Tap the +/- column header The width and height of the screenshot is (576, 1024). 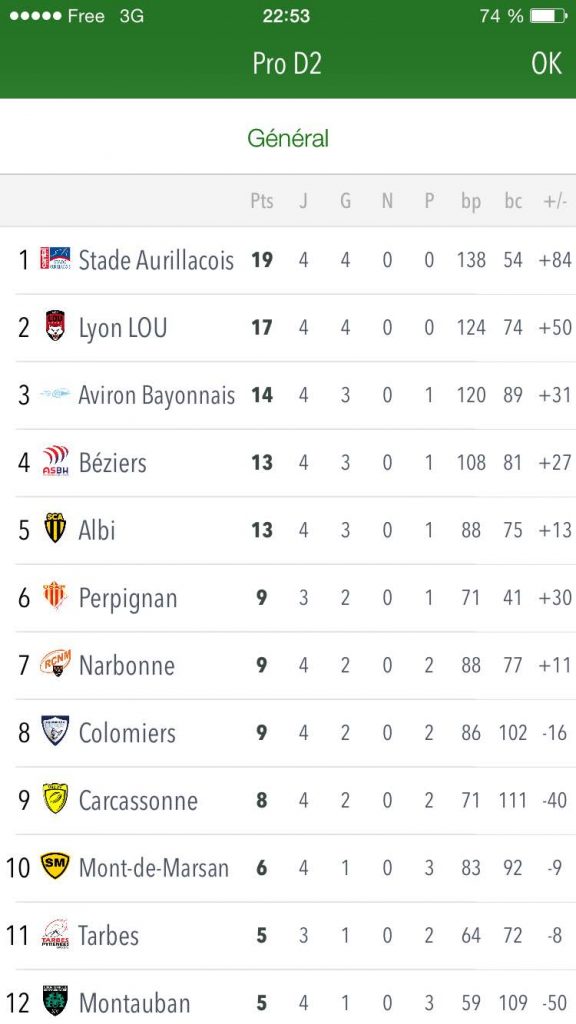[x=554, y=201]
